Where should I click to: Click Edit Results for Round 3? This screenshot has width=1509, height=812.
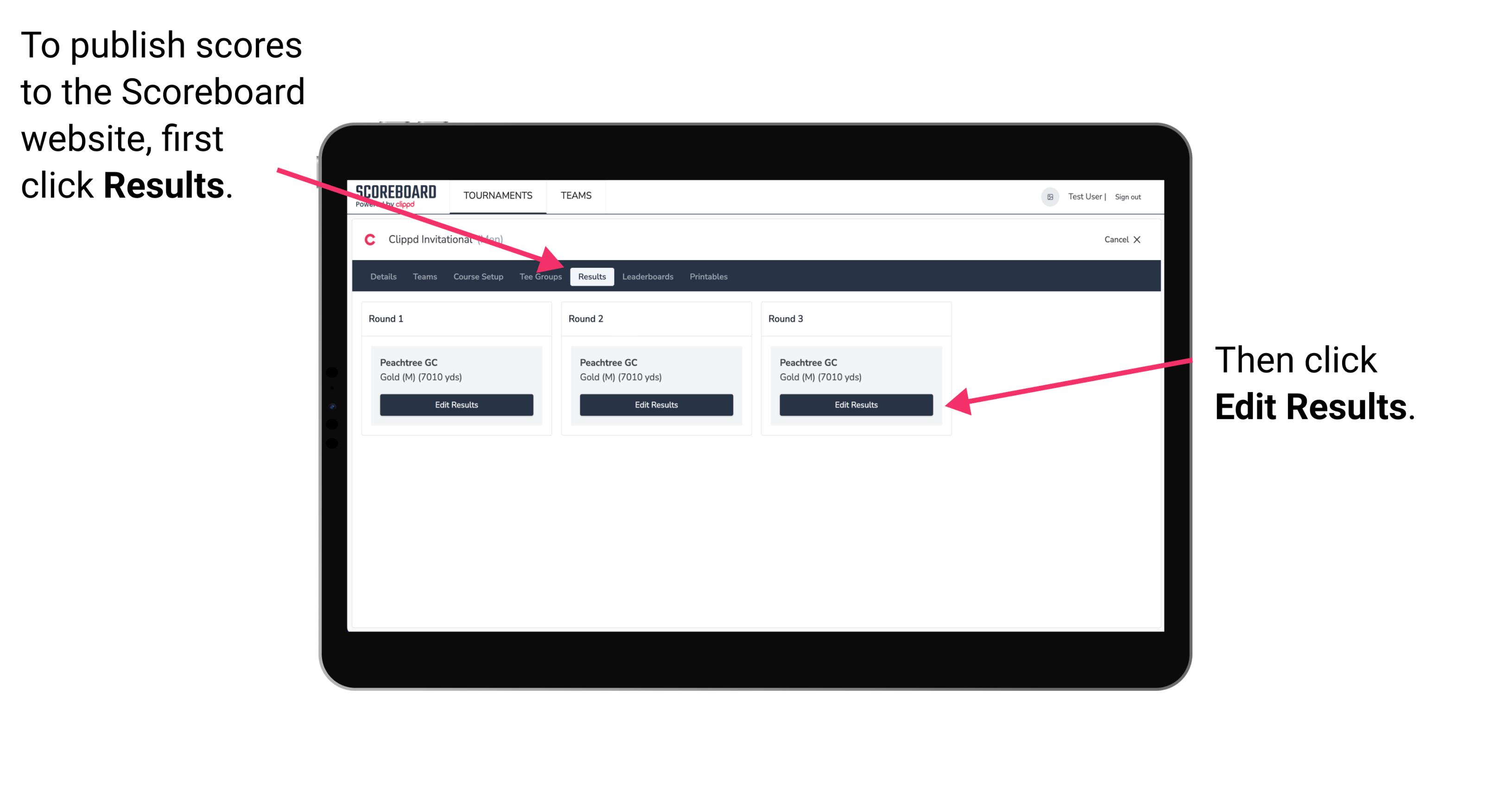coord(856,405)
